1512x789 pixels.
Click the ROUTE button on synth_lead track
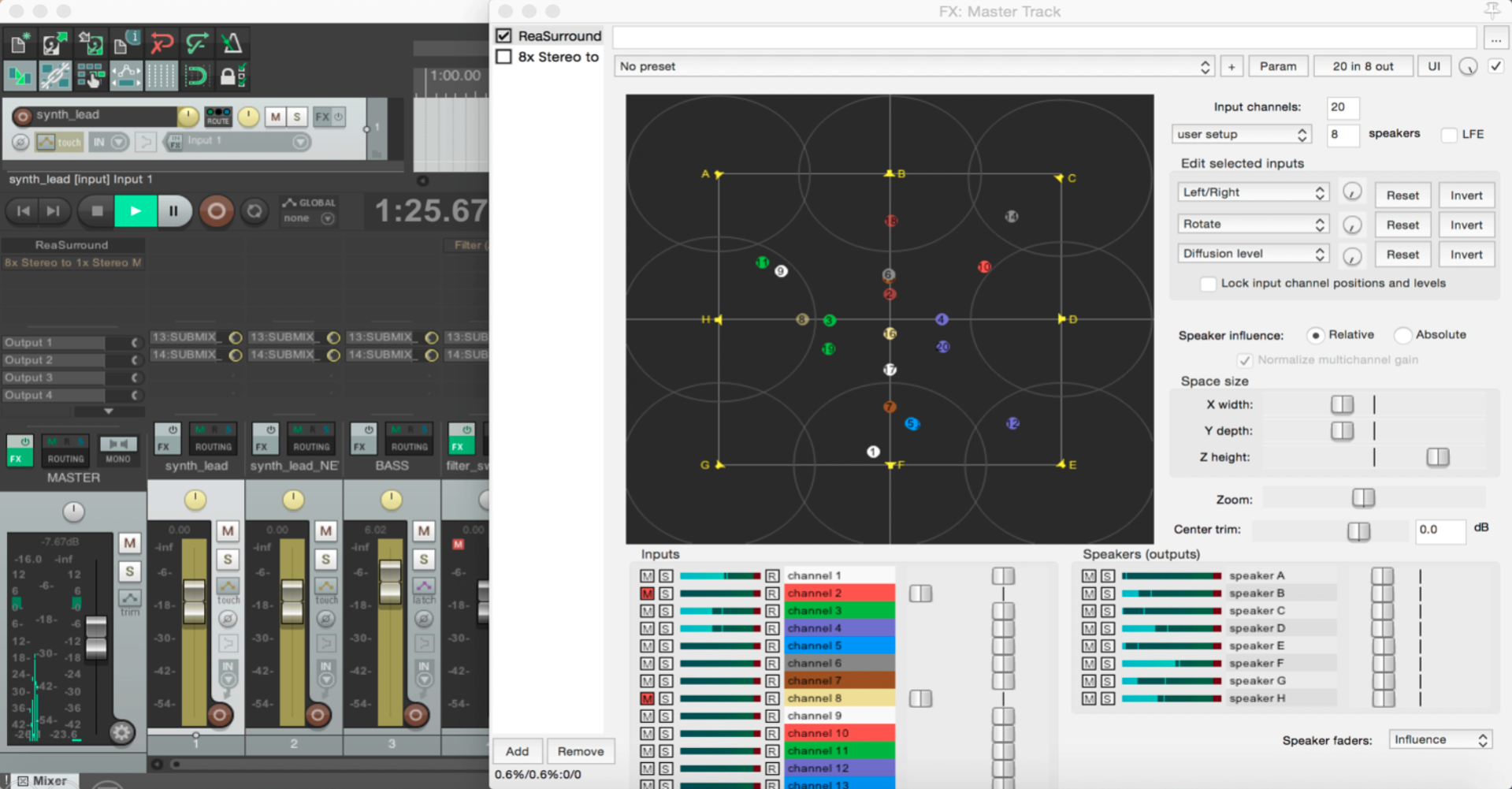pos(218,117)
